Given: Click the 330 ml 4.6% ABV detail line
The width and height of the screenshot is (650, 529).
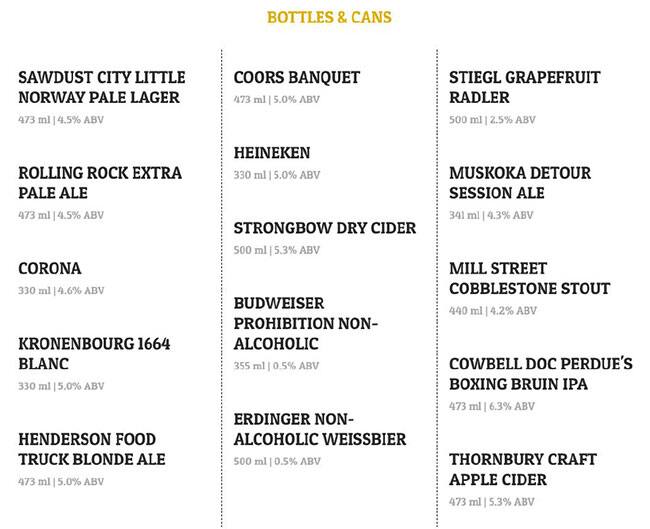Looking at the screenshot, I should pos(60,291).
